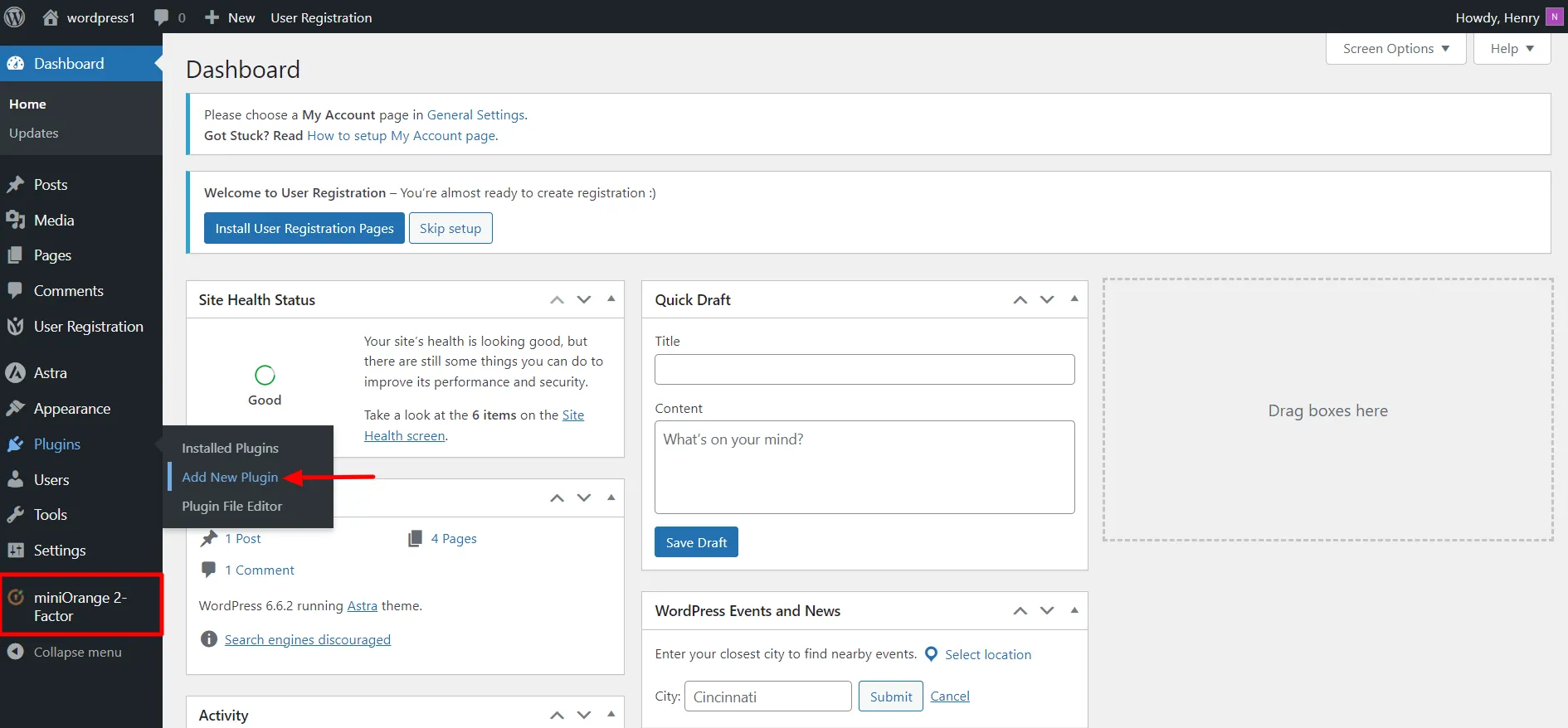This screenshot has height=728, width=1568.
Task: Click the Collapse menu arrow icon
Action: 16,652
